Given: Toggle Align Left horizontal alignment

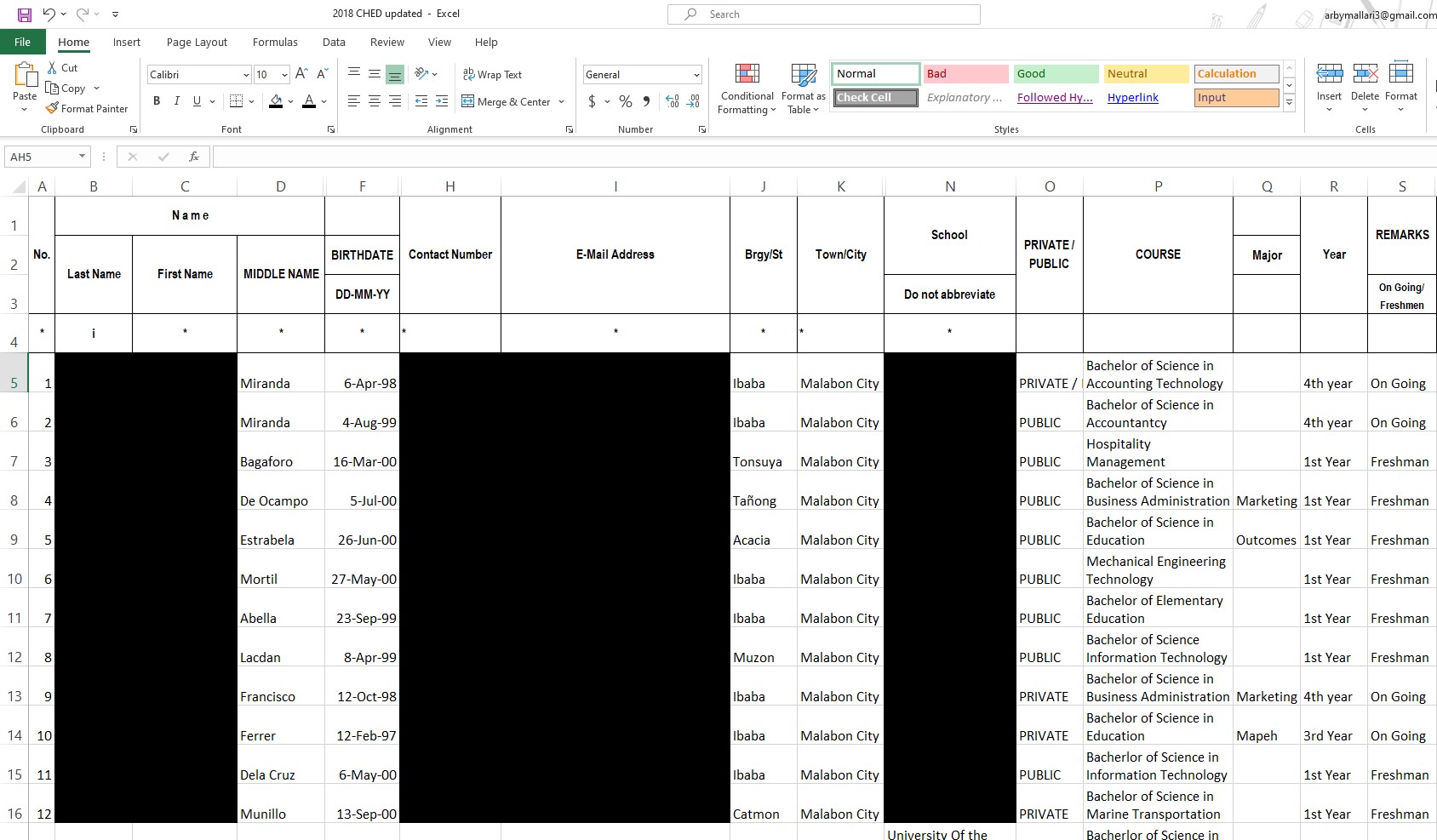Looking at the screenshot, I should tap(354, 101).
